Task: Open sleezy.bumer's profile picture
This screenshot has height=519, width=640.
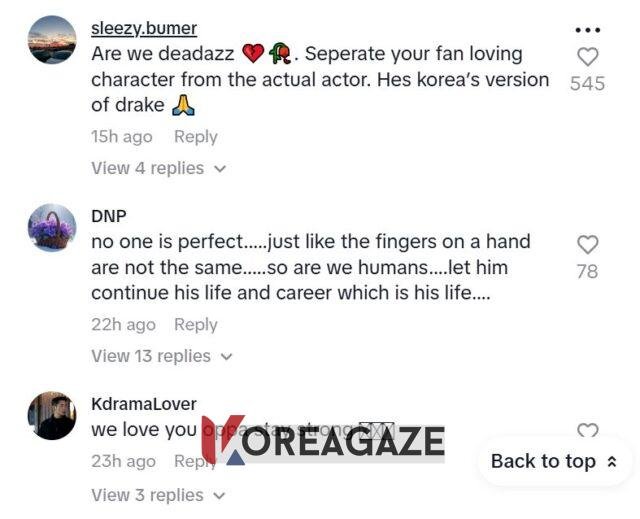Action: point(52,40)
